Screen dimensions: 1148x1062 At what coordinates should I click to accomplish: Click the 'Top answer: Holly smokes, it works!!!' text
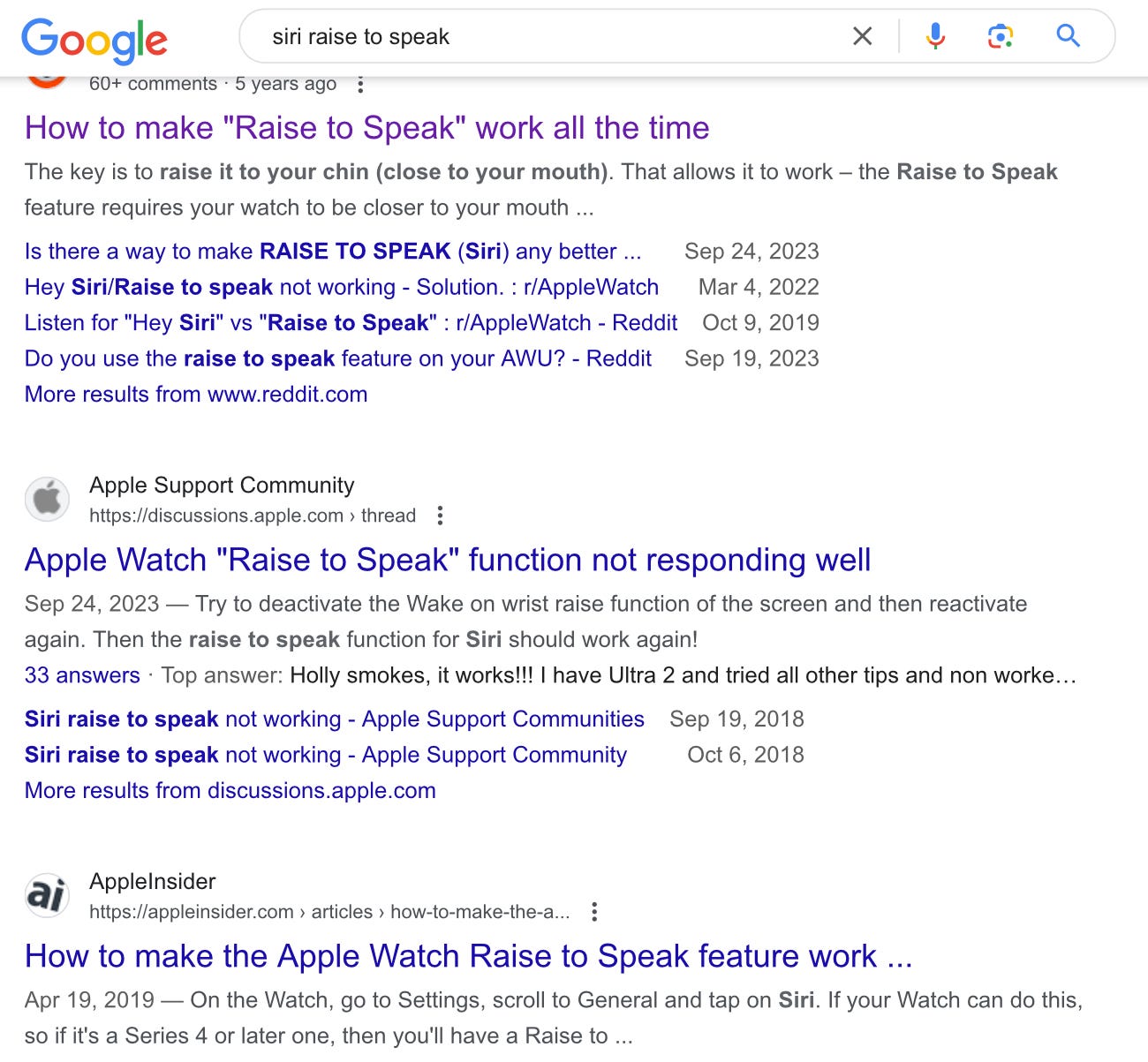point(618,675)
